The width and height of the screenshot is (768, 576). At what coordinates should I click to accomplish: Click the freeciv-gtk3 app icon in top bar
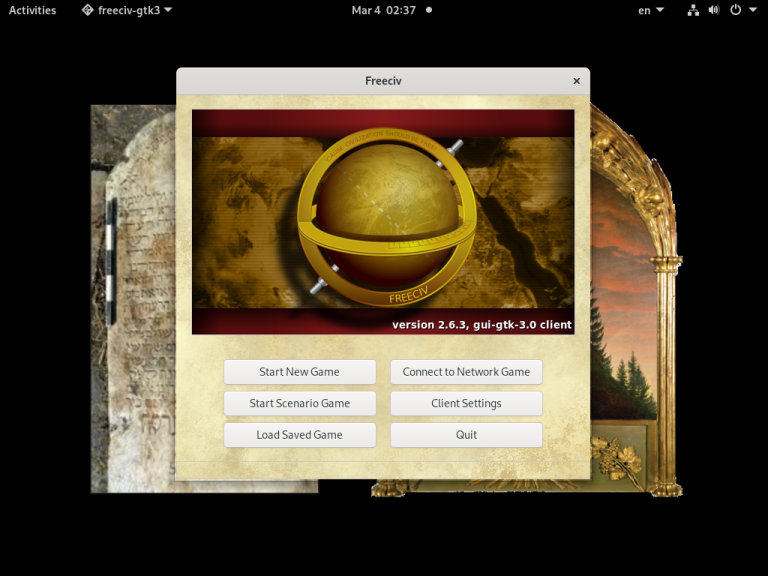pyautogui.click(x=88, y=10)
